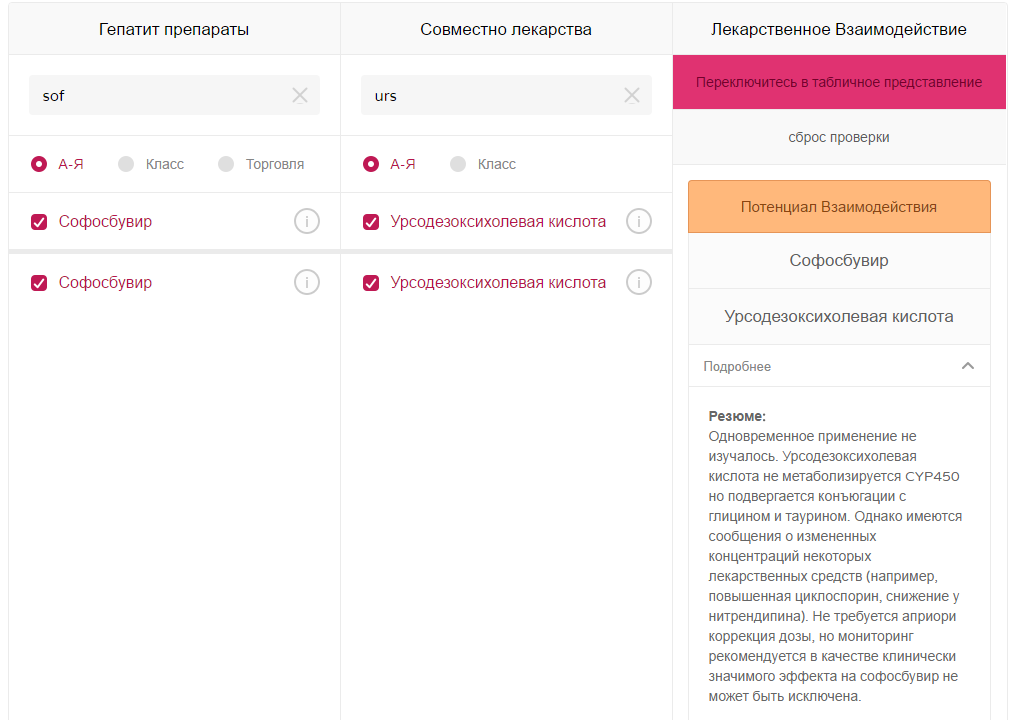Image resolution: width=1013 pixels, height=720 pixels.
Task: Select Класс radio under Совместно лекарства
Action: pyautogui.click(x=458, y=164)
